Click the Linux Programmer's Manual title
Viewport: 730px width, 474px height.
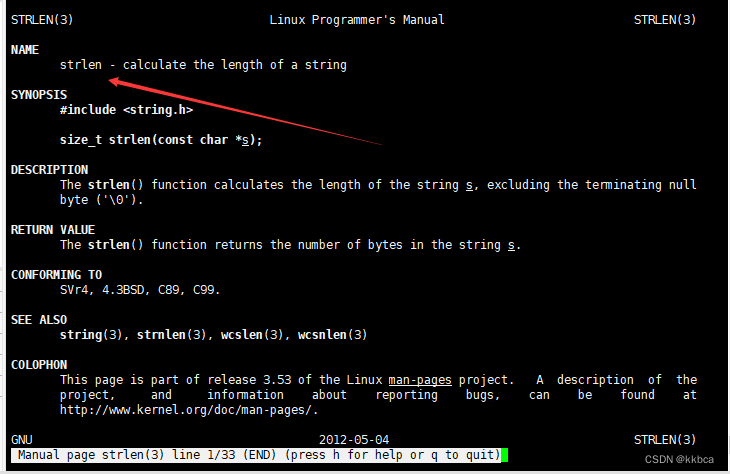coord(357,20)
